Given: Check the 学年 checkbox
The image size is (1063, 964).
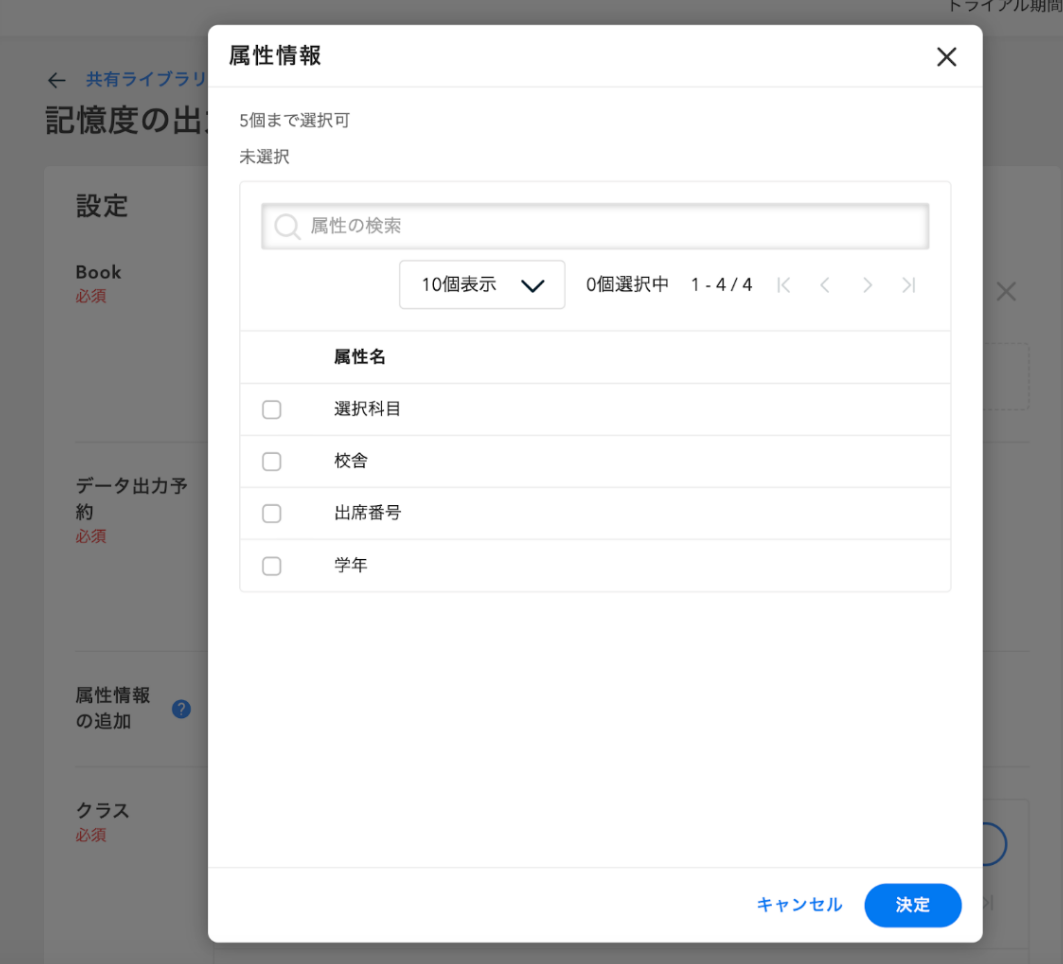Looking at the screenshot, I should pos(272,565).
